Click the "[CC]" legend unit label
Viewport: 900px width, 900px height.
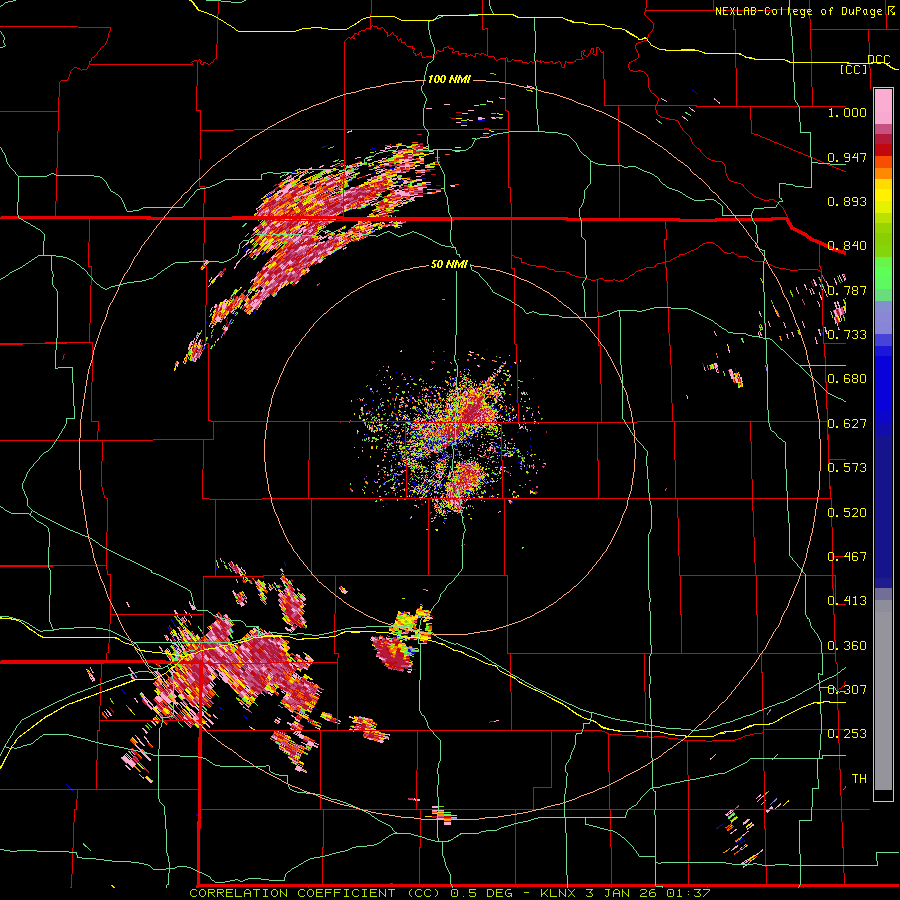point(854,69)
